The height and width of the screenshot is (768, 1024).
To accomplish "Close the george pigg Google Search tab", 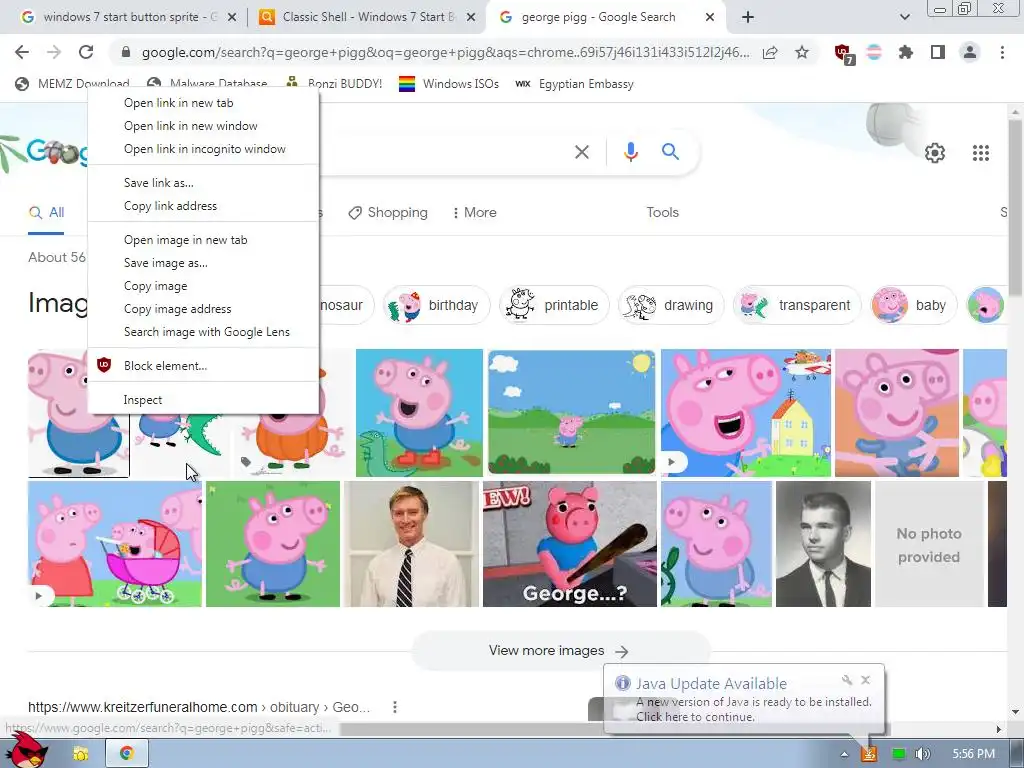I will pyautogui.click(x=710, y=18).
